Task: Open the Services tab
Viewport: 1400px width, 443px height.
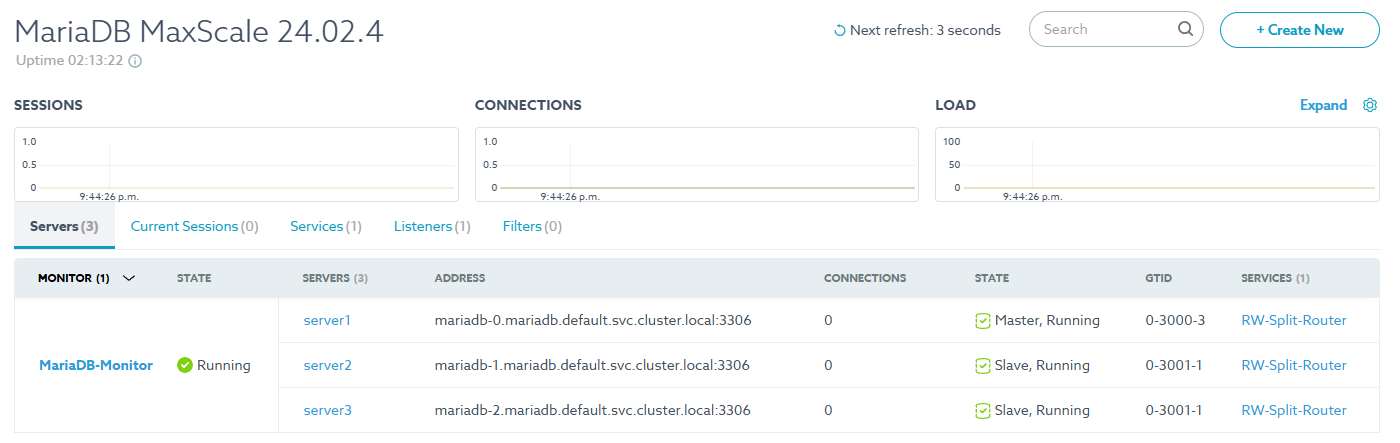Action: (x=326, y=227)
